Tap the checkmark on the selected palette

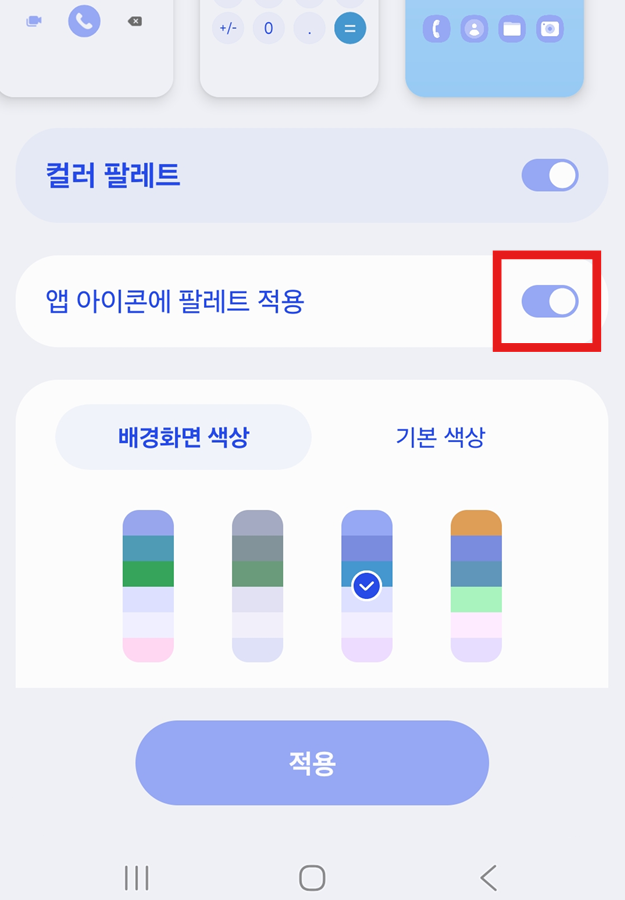click(366, 585)
